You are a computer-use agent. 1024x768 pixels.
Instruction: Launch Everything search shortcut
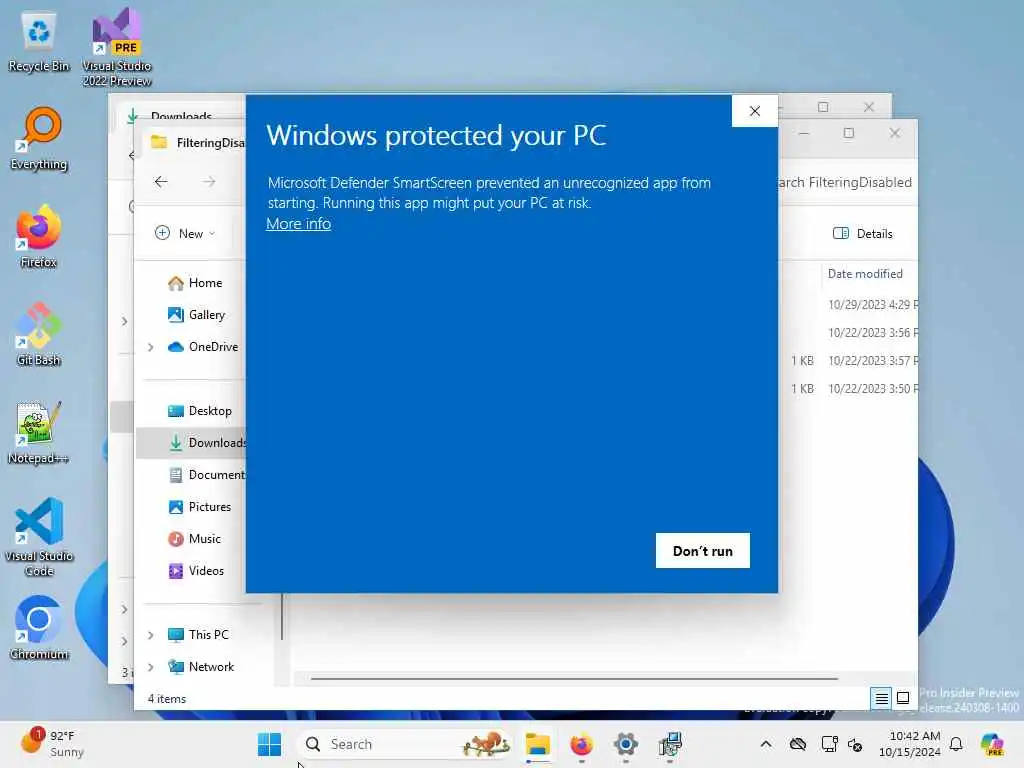pos(39,140)
